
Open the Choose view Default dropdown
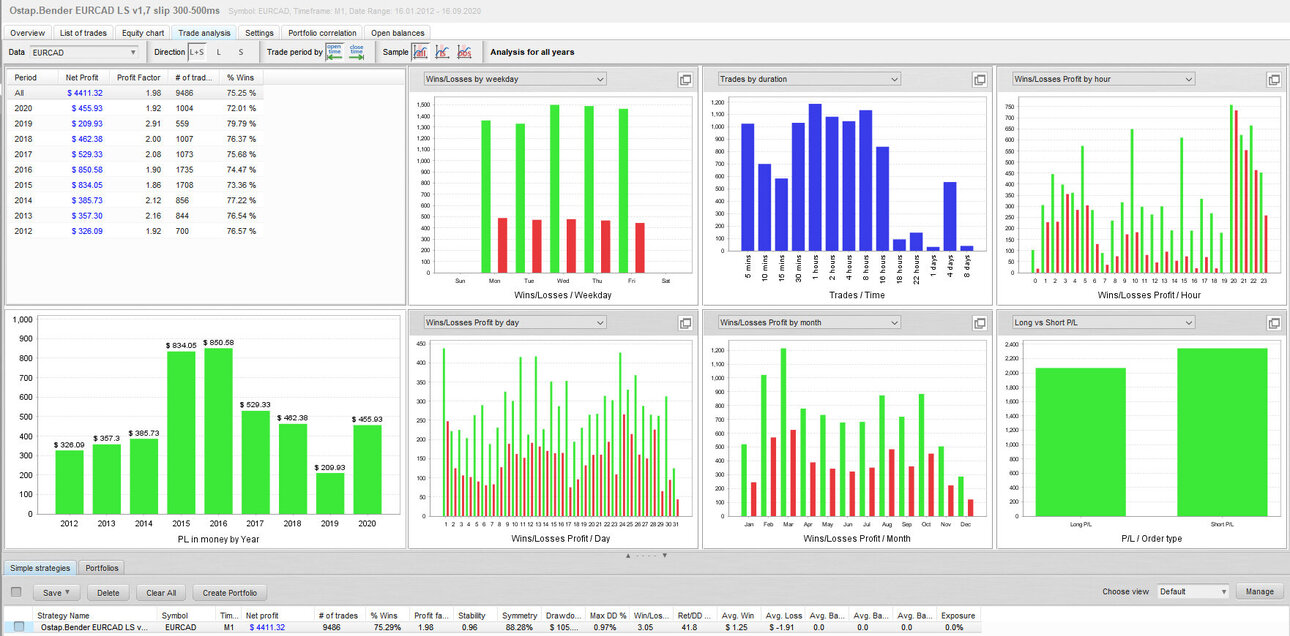point(1192,592)
